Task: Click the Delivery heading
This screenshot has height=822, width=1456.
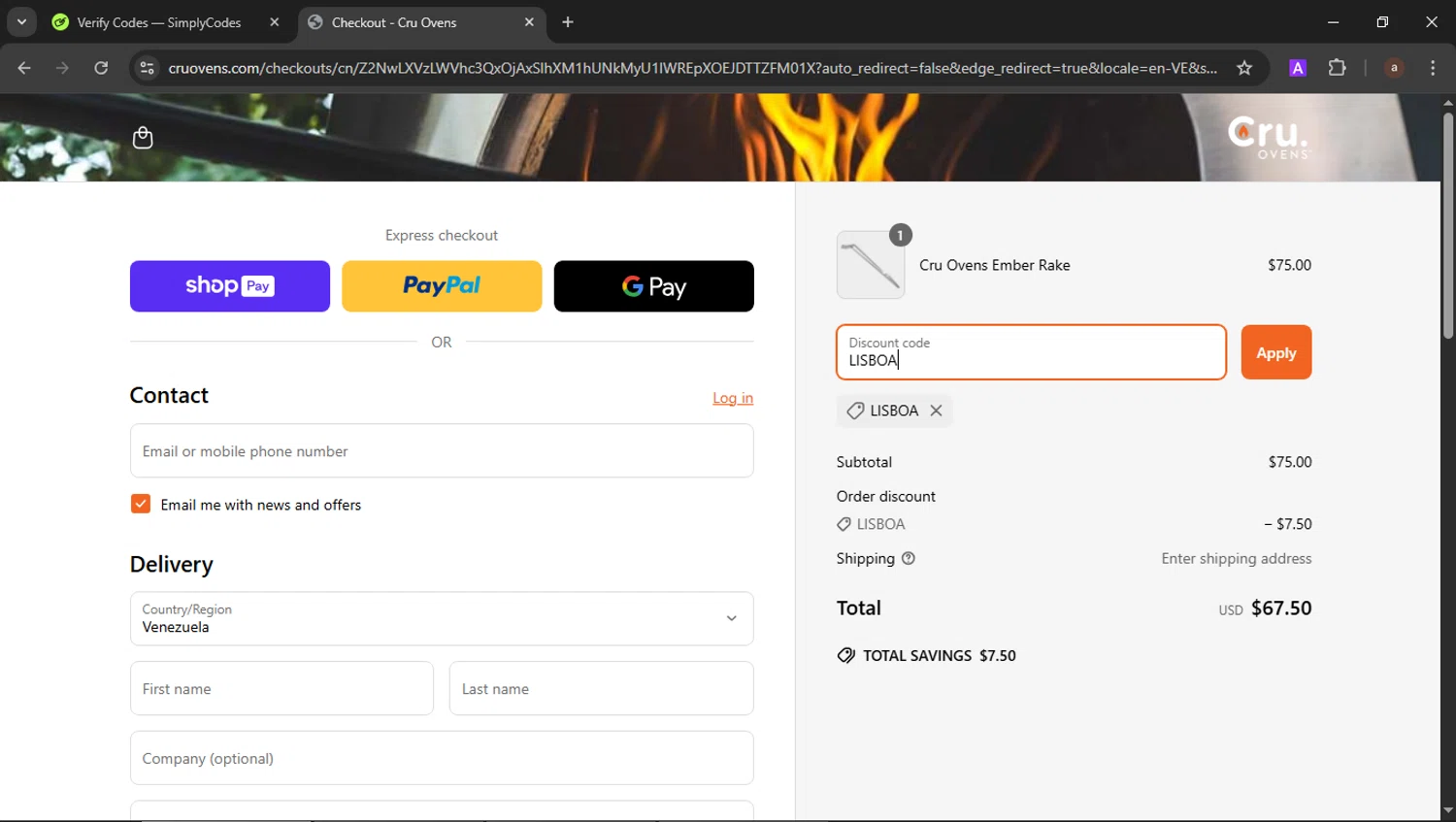Action: [x=172, y=565]
